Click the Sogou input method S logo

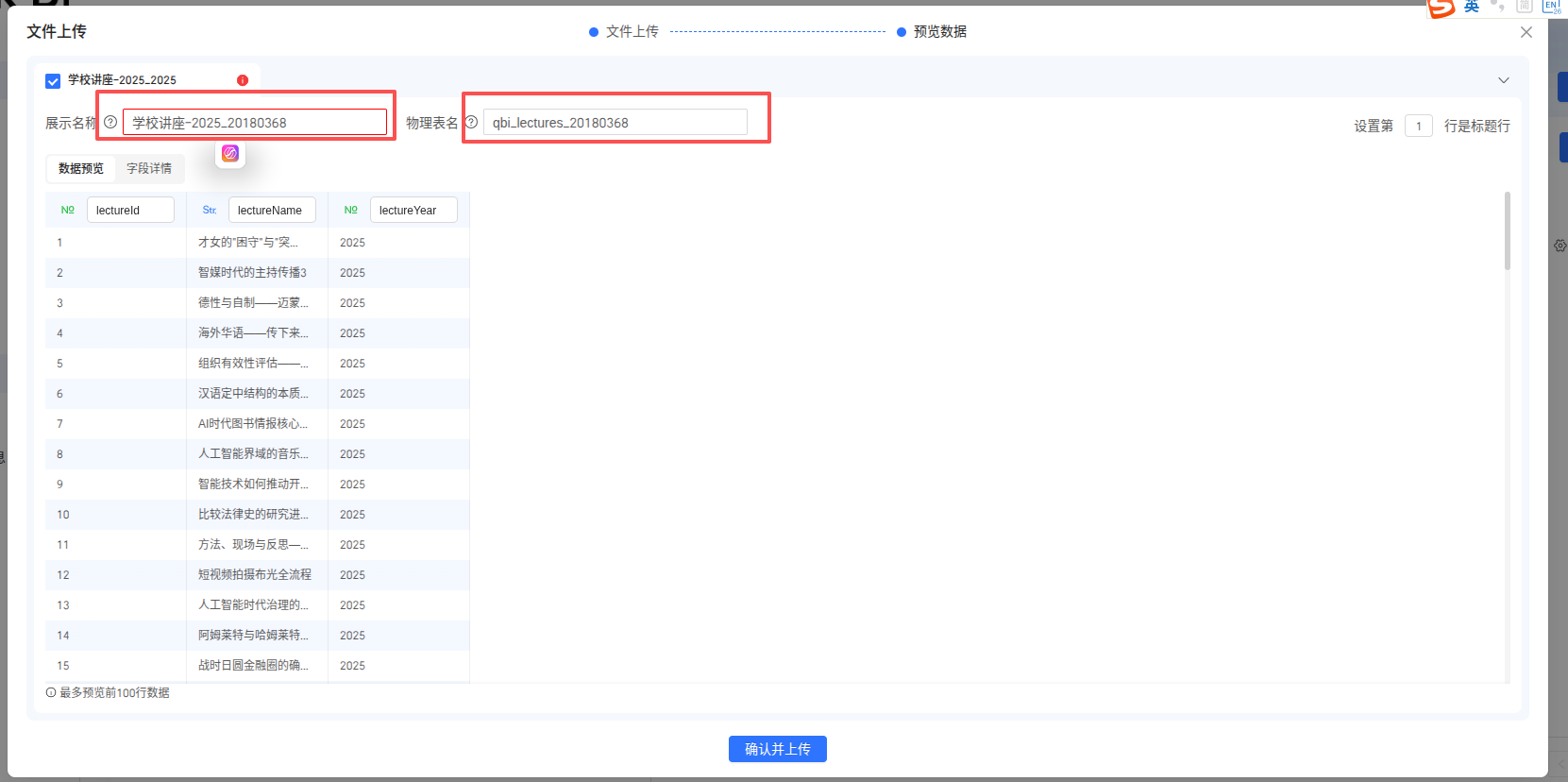point(1442,8)
